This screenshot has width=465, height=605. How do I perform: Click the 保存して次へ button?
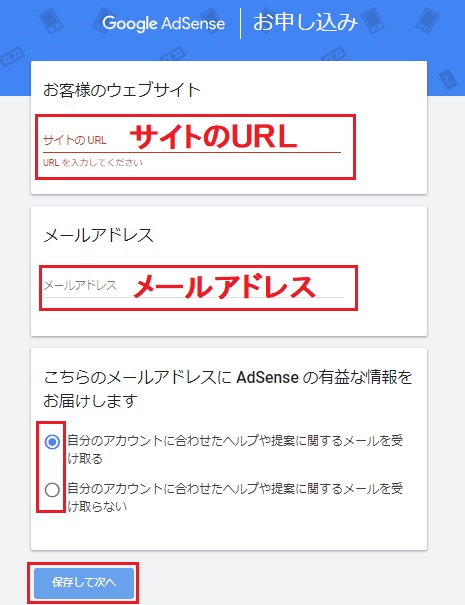[84, 583]
